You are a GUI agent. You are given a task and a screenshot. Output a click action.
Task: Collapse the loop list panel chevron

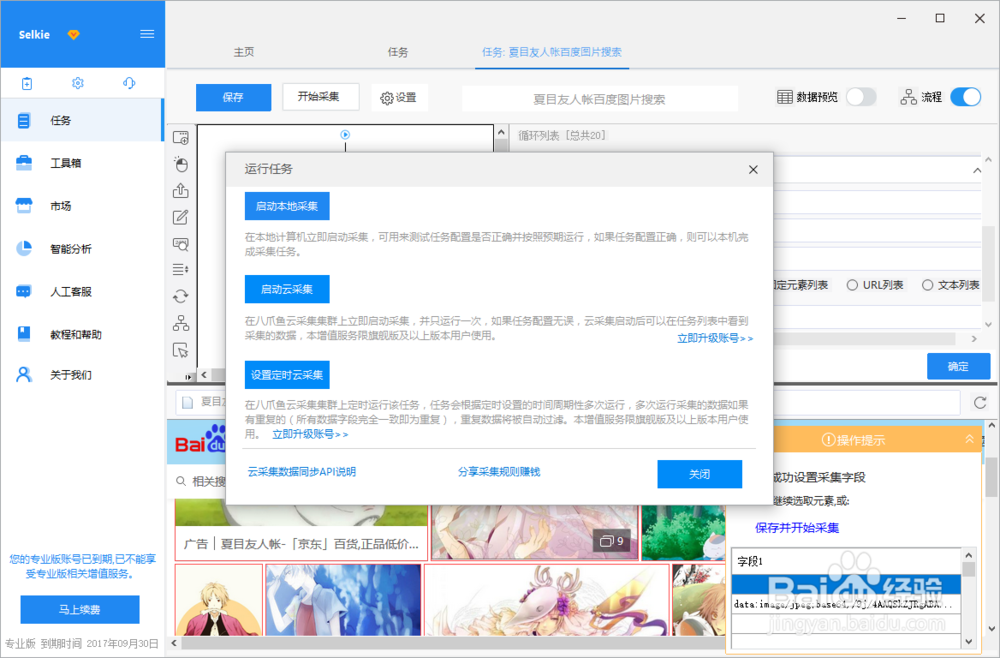976,170
